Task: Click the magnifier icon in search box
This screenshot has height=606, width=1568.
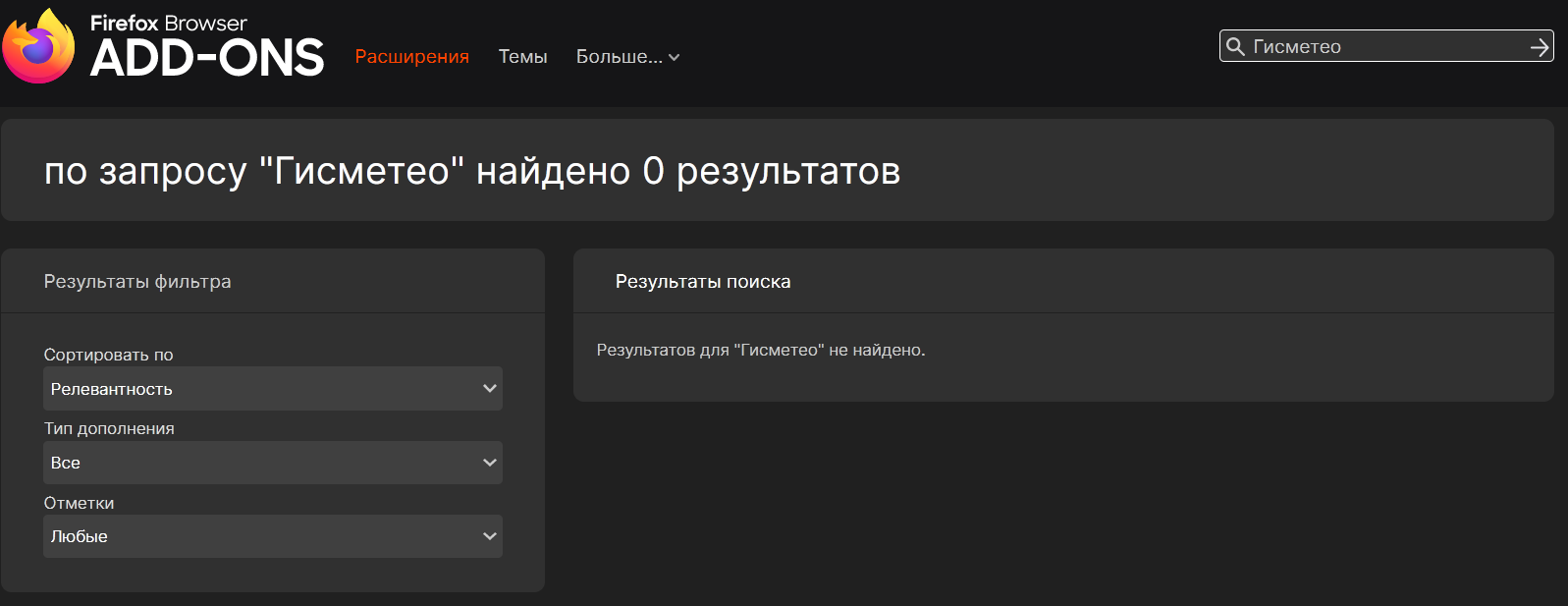Action: click(1236, 46)
